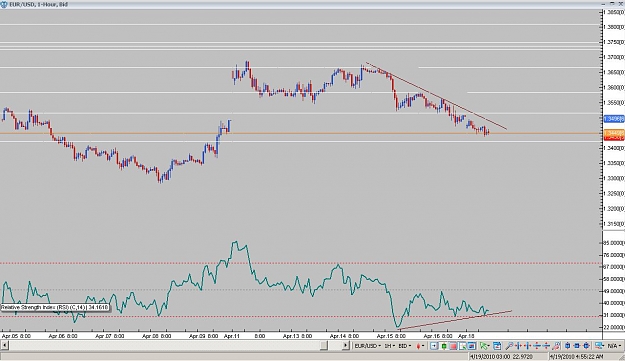Click the network connection icon beside N/A
The height and width of the screenshot is (361, 625).
pyautogui.click(x=599, y=346)
